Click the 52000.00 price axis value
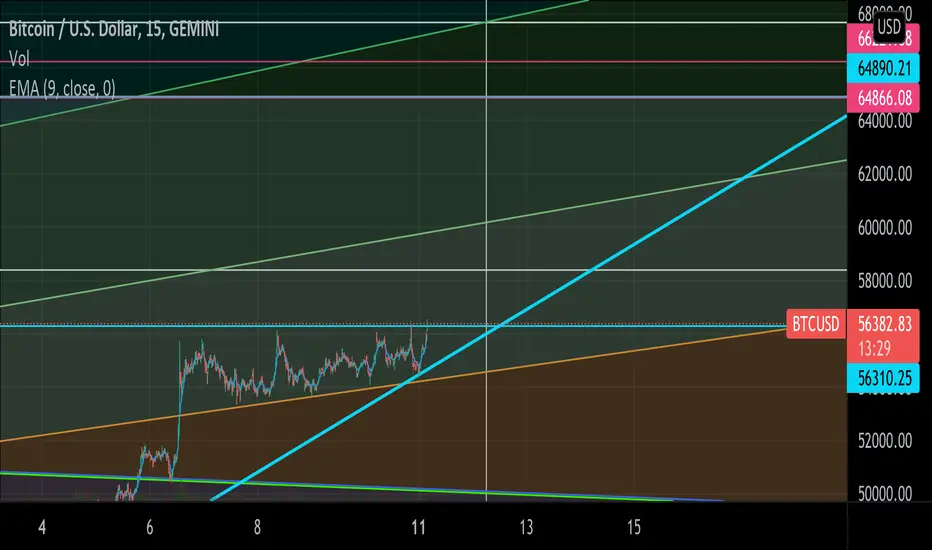The height and width of the screenshot is (550, 932). [x=884, y=441]
